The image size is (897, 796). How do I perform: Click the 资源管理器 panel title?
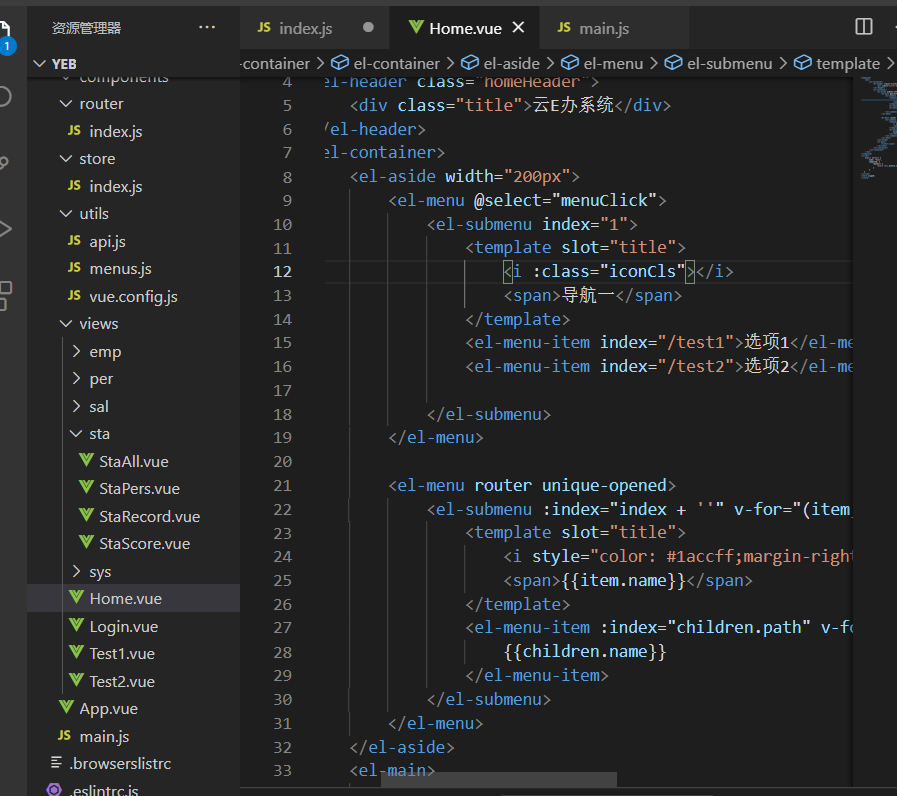[x=86, y=28]
